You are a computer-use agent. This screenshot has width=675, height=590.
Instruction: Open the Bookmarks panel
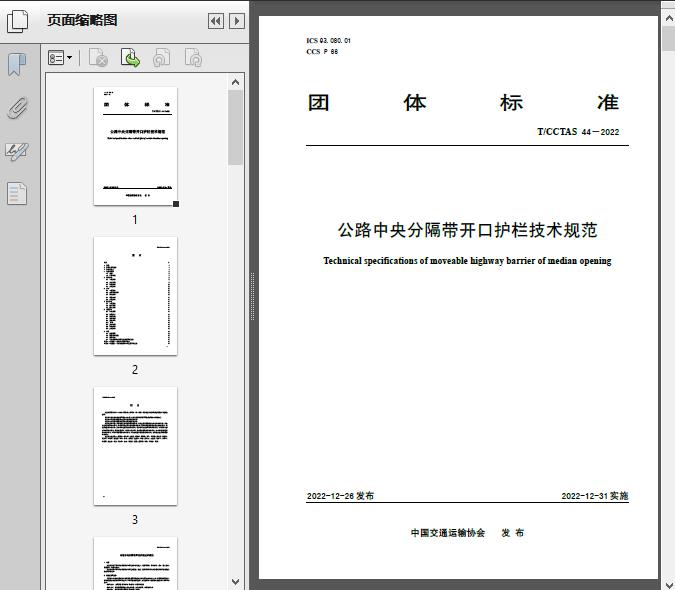tap(17, 65)
